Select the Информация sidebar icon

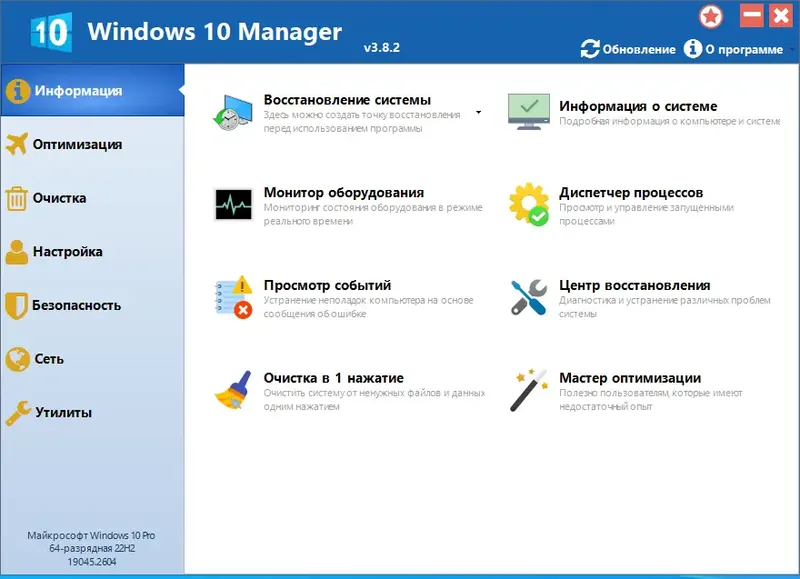tap(19, 90)
